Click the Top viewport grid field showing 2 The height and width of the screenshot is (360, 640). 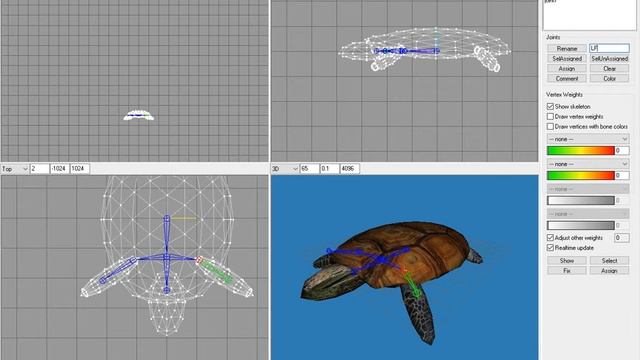[40, 169]
